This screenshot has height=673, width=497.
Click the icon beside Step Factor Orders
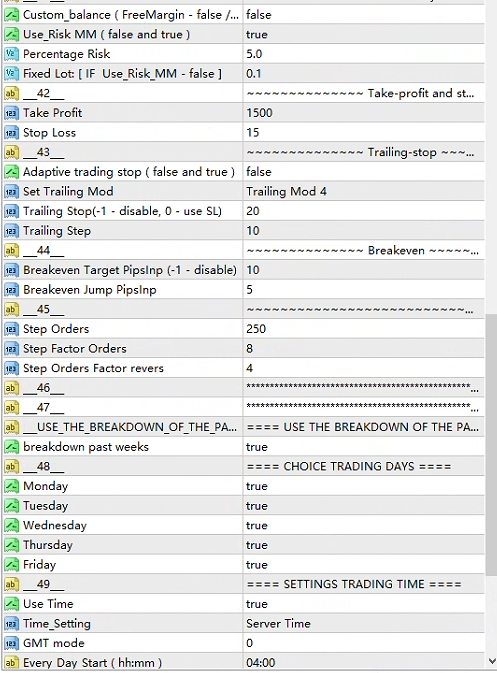(12, 349)
